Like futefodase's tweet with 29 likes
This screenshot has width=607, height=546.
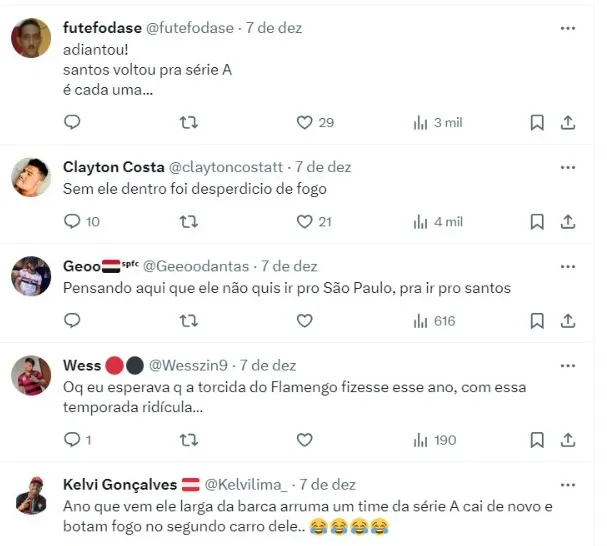[x=305, y=122]
